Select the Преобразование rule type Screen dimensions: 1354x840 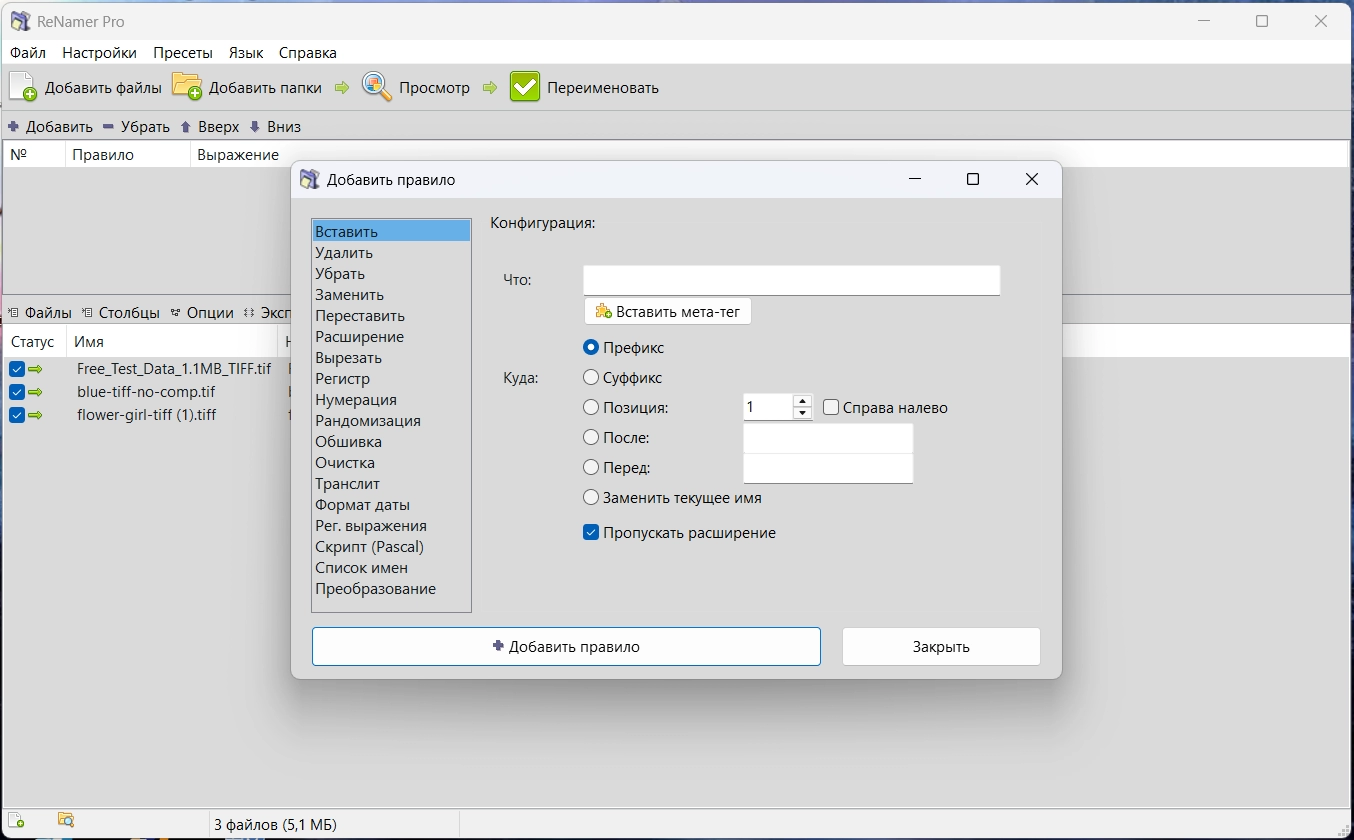click(391, 589)
